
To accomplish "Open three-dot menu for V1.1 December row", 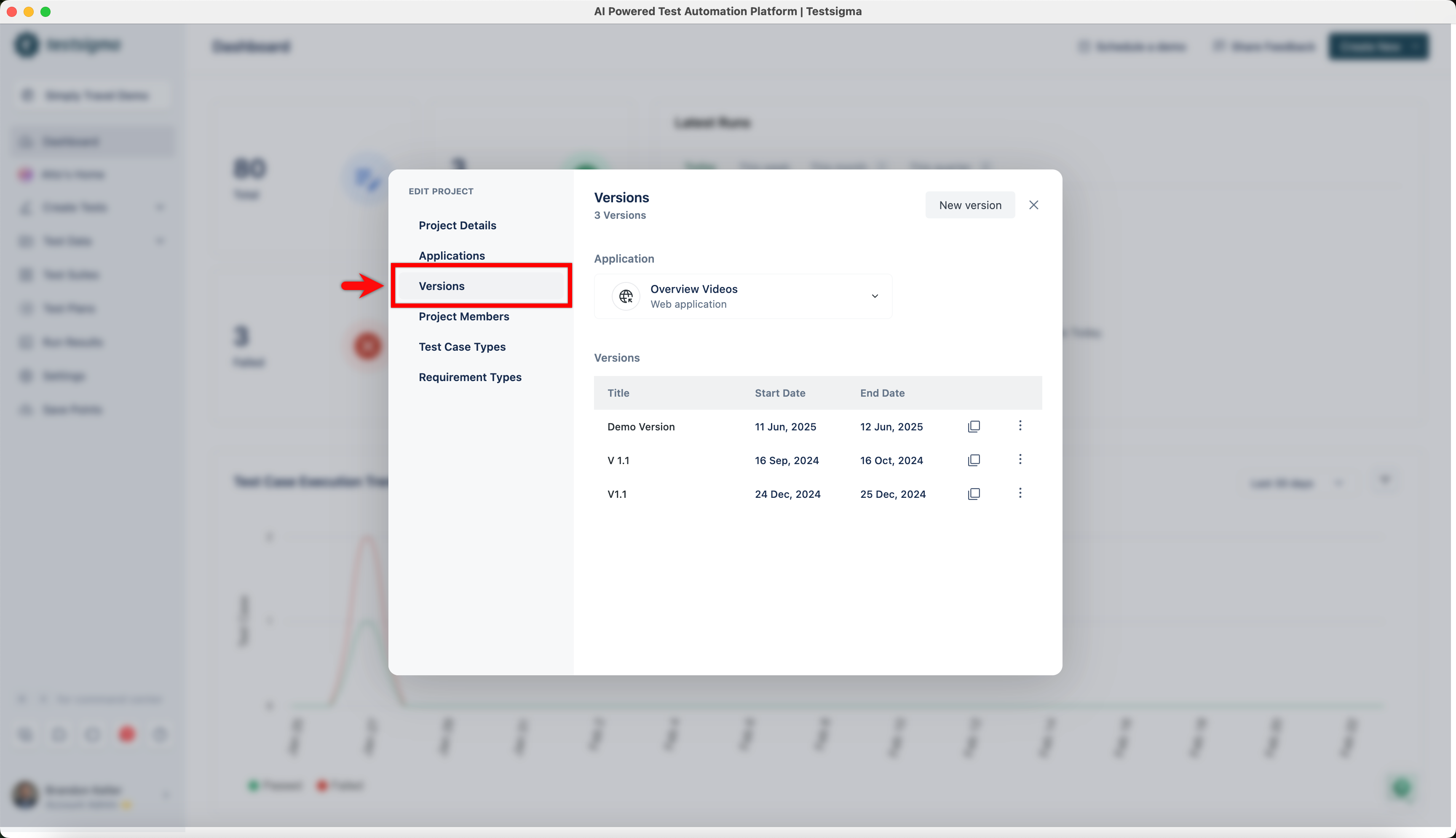I will 1020,493.
